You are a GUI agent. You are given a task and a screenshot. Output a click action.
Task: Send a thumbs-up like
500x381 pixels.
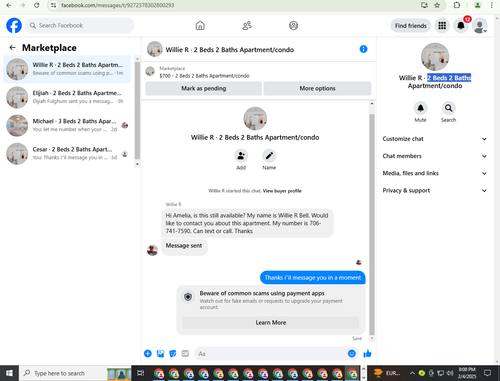(367, 354)
